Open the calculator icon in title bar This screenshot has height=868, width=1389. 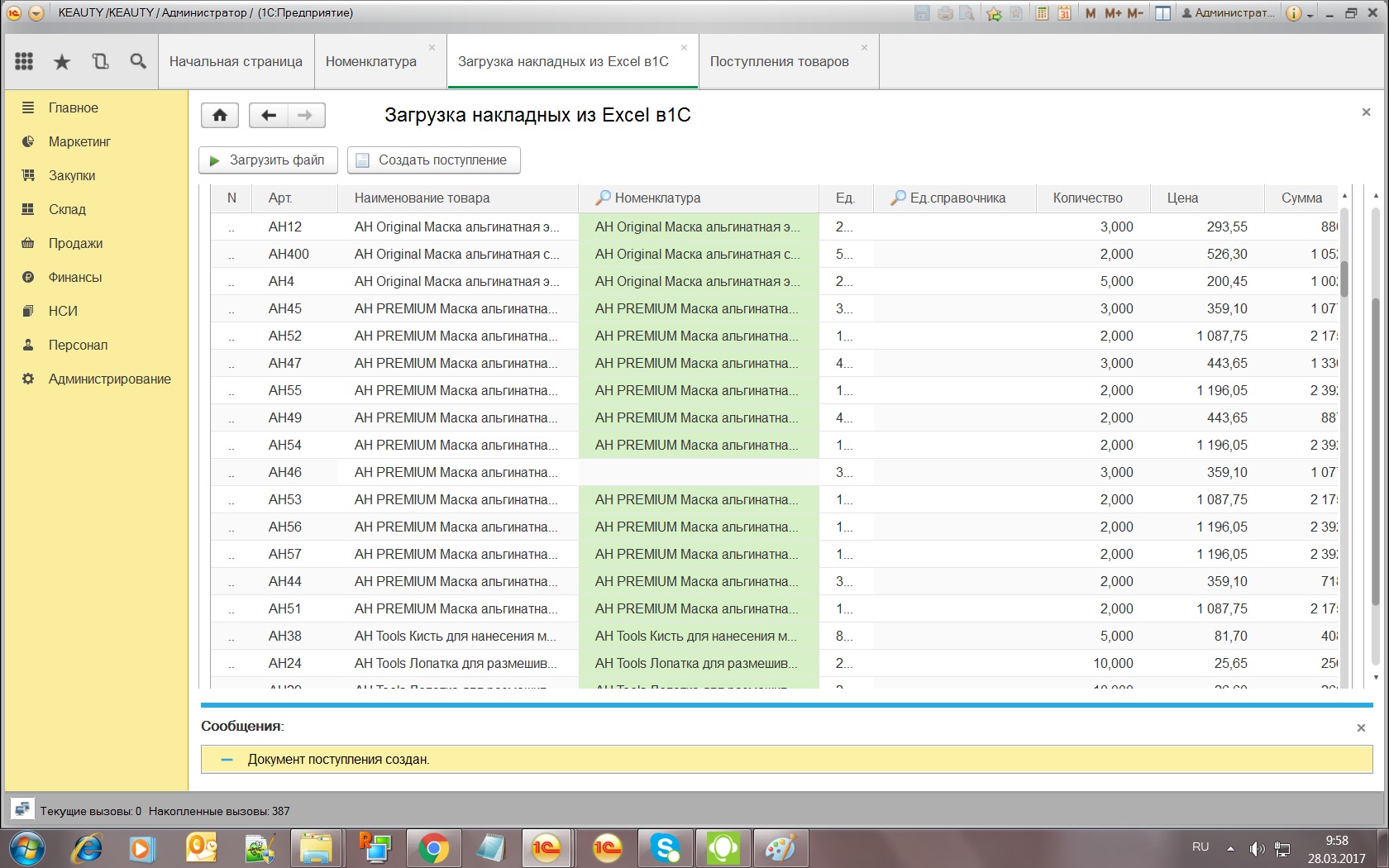1043,13
